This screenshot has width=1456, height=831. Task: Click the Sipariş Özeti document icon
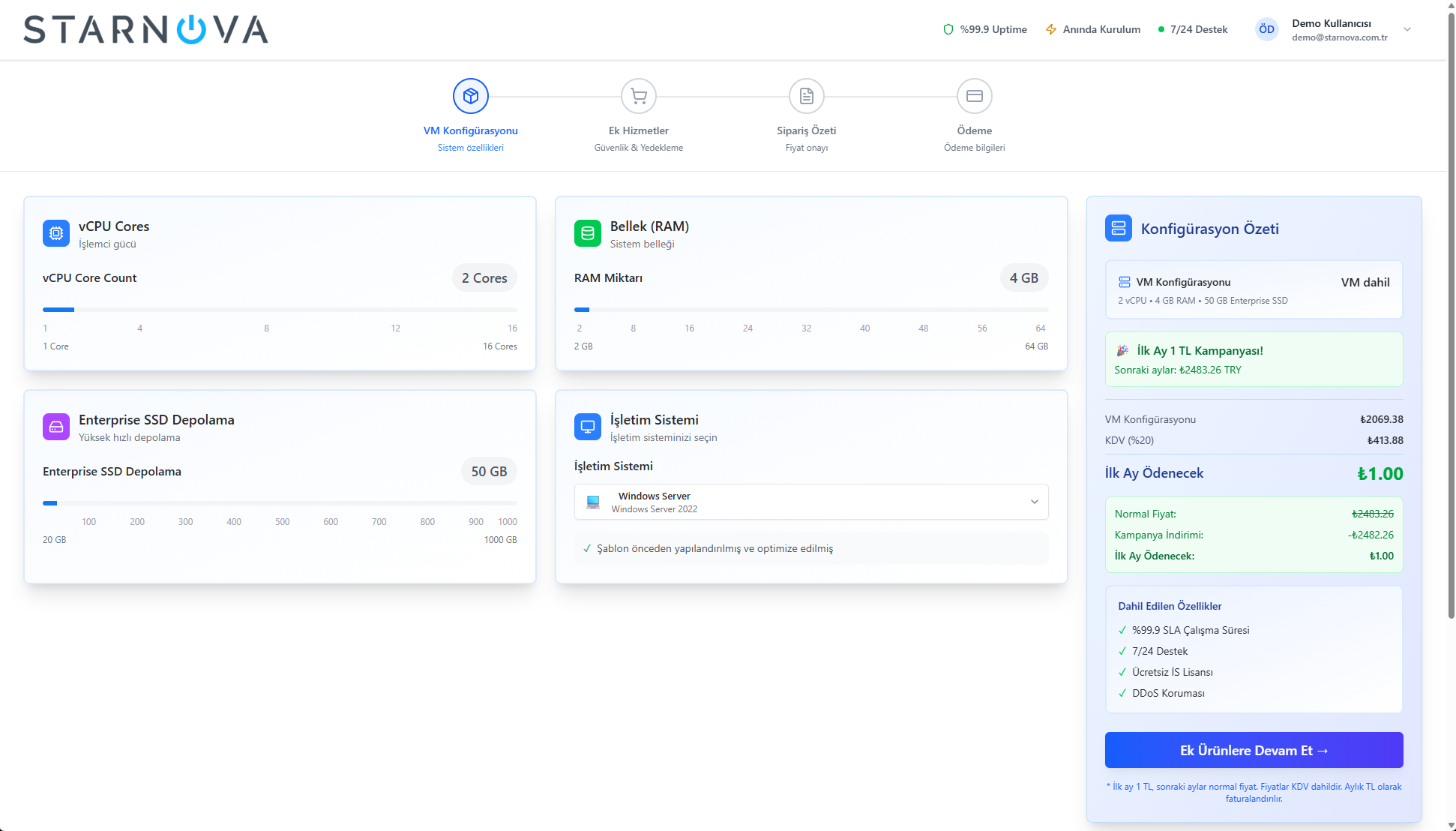tap(806, 96)
